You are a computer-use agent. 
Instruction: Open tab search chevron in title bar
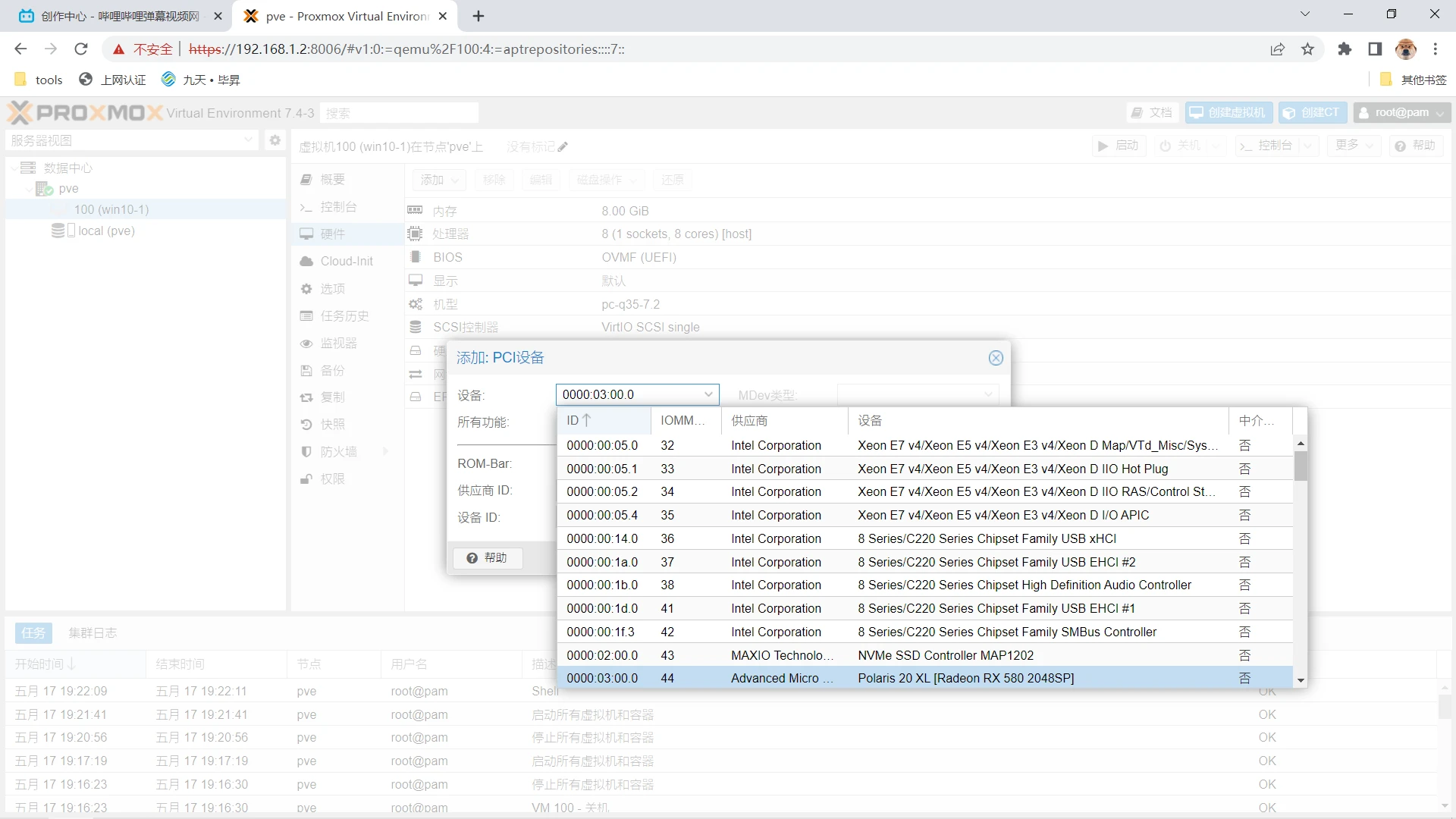tap(1305, 14)
